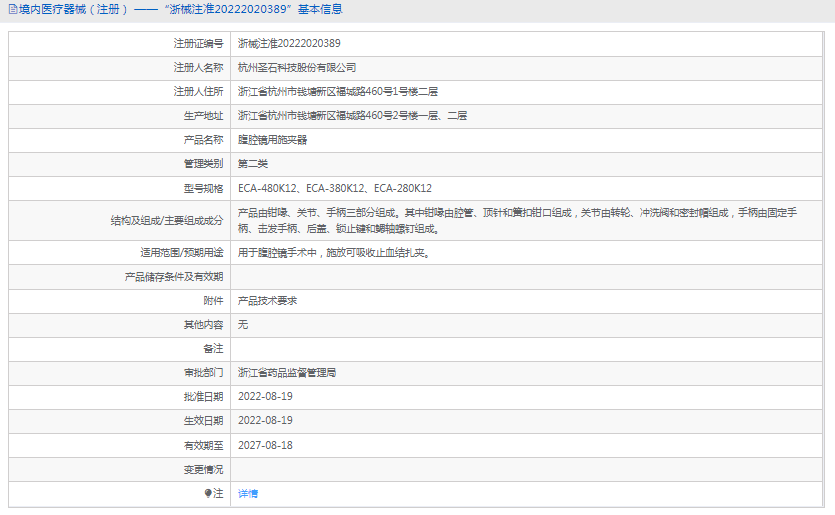This screenshot has height=515, width=835.
Task: Click the 注册人住所 label
Action: (x=199, y=92)
